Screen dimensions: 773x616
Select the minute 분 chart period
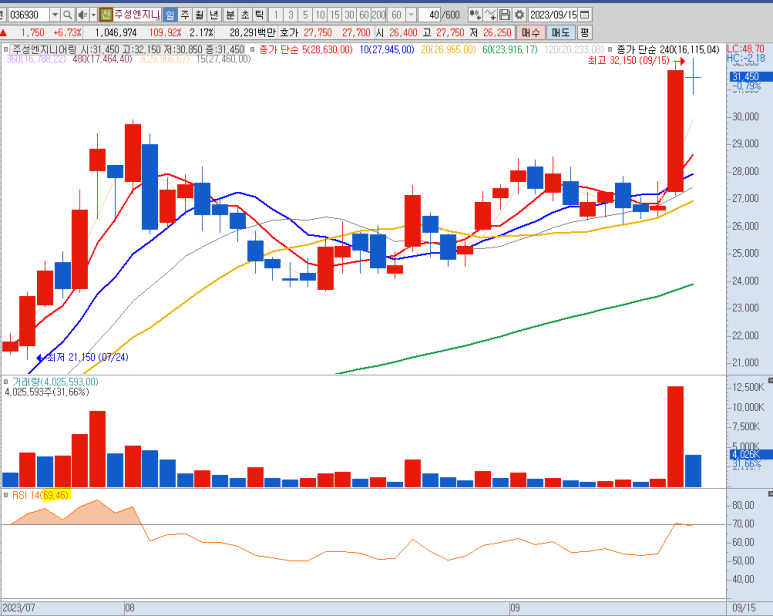[230, 15]
